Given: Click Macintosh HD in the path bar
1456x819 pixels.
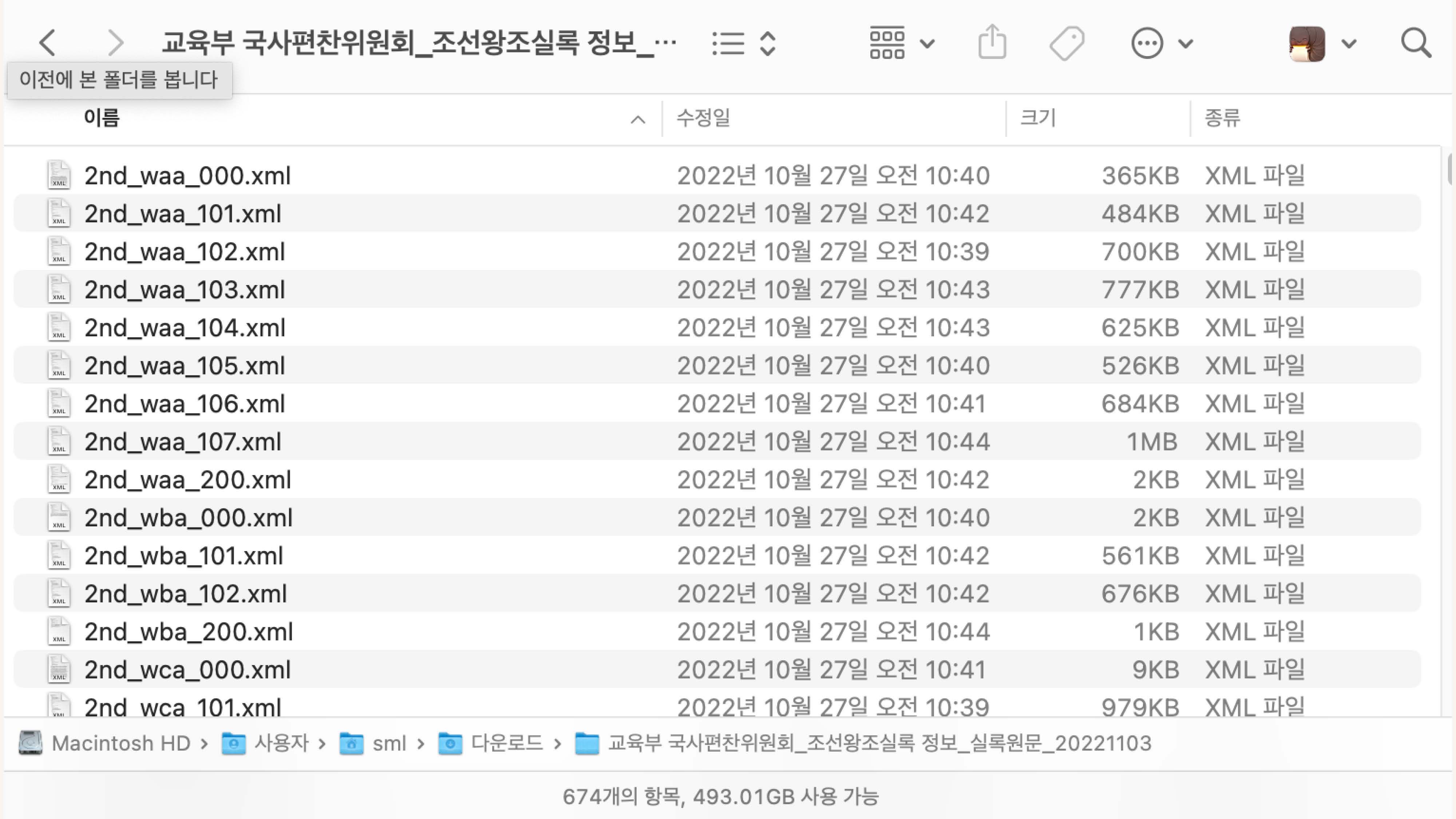Looking at the screenshot, I should pyautogui.click(x=120, y=743).
